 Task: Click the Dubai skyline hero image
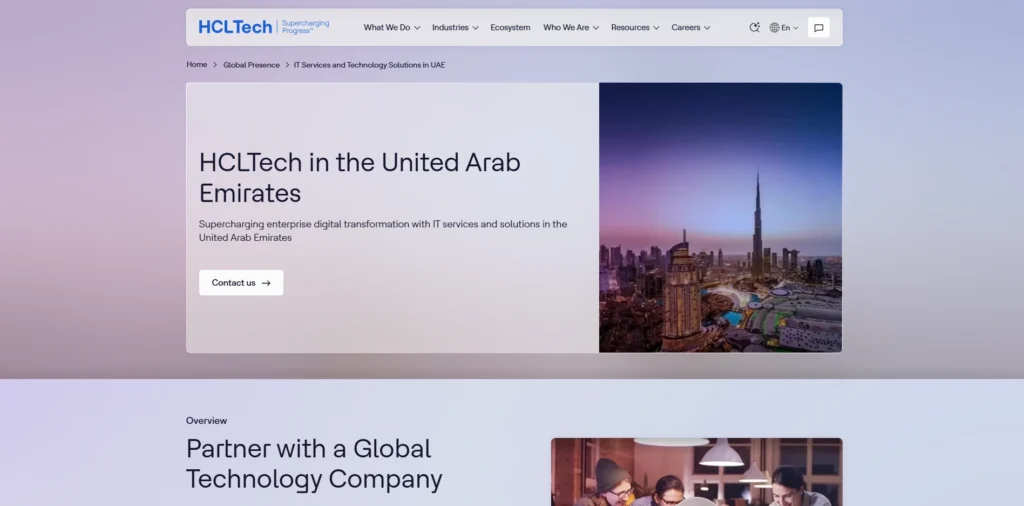coord(720,217)
